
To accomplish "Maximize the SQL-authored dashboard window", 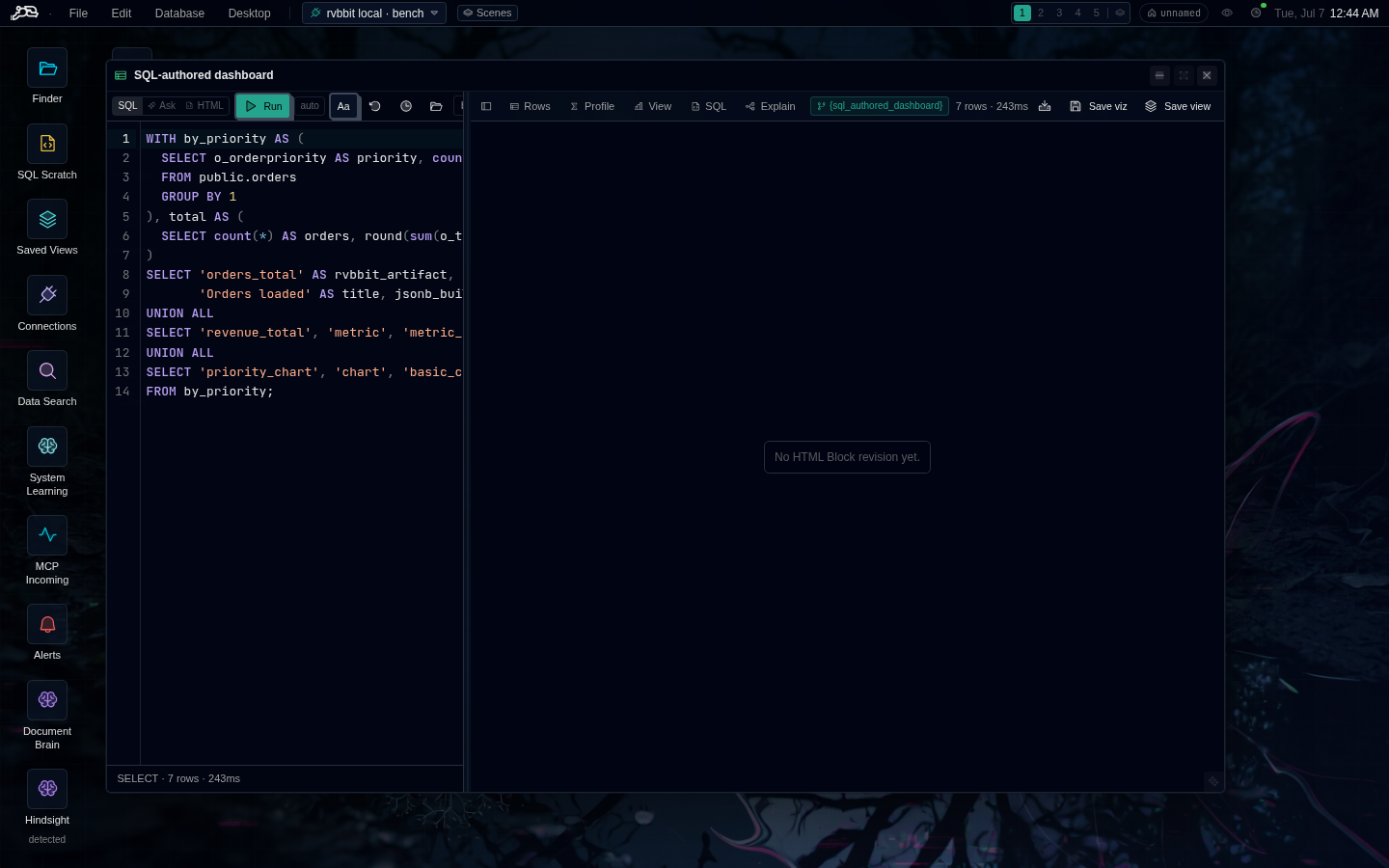I will pos(1184,75).
